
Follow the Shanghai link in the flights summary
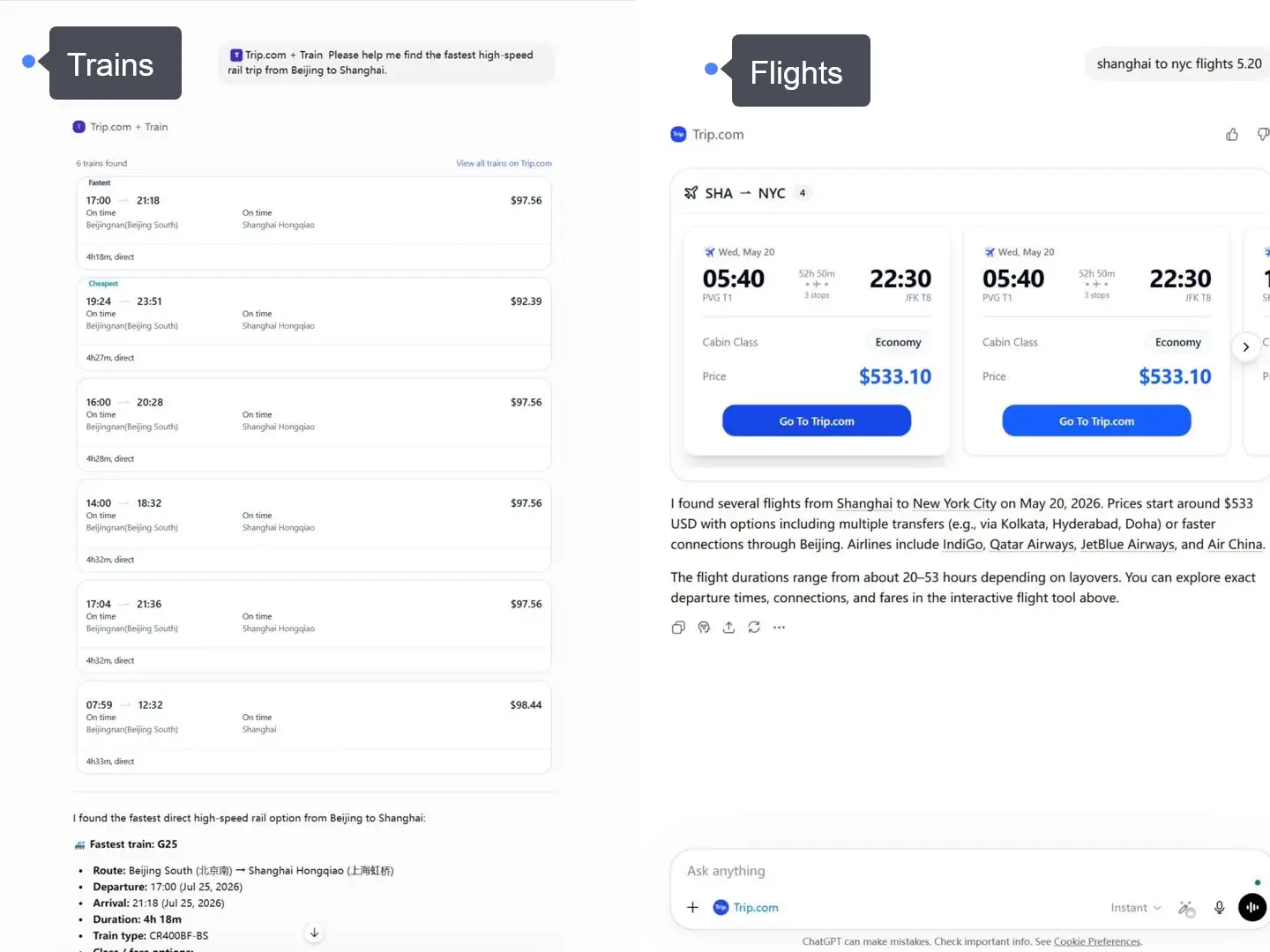[x=864, y=503]
